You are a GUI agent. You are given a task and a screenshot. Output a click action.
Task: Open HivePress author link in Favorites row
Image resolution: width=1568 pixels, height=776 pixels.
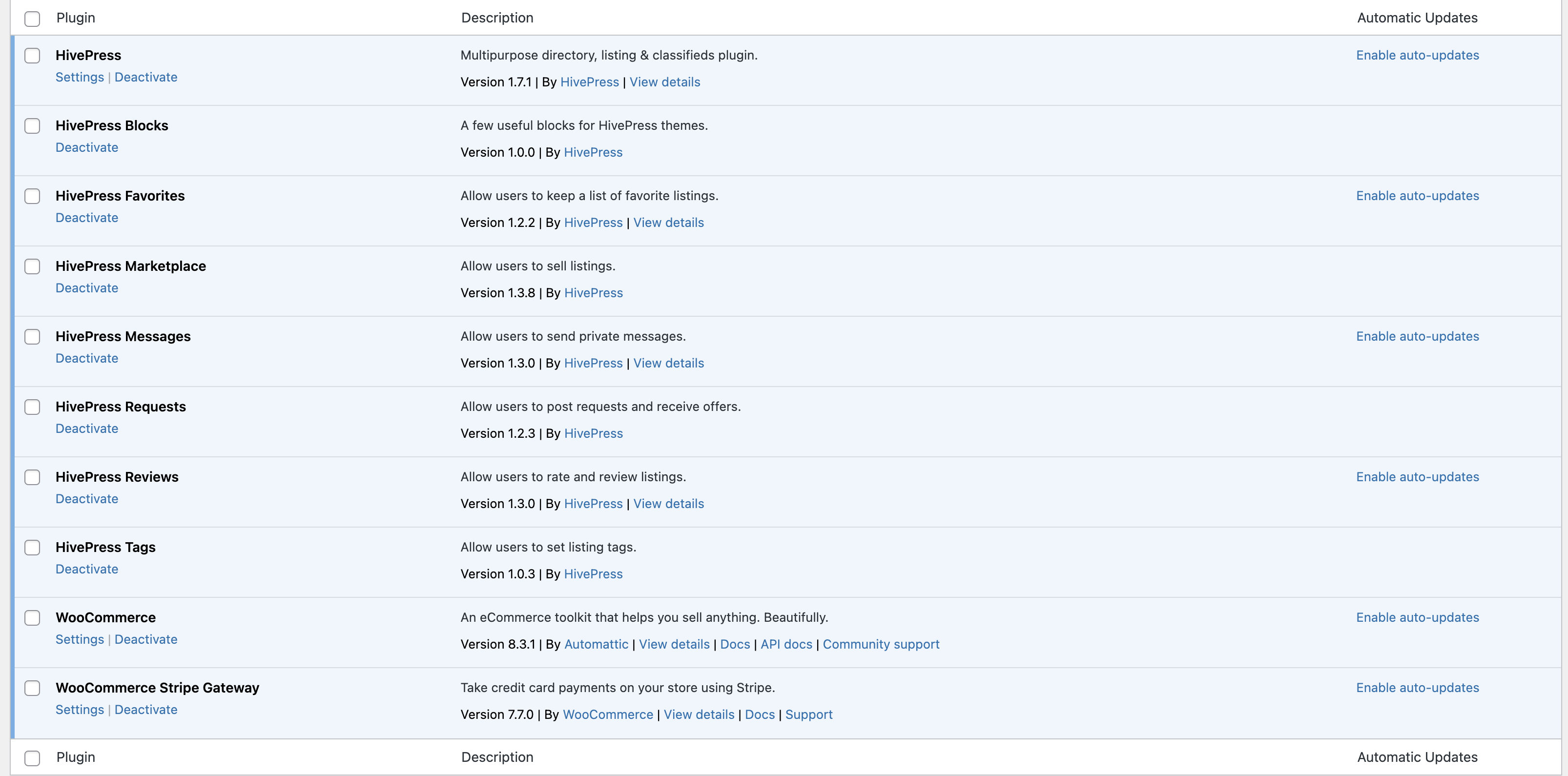tap(594, 223)
